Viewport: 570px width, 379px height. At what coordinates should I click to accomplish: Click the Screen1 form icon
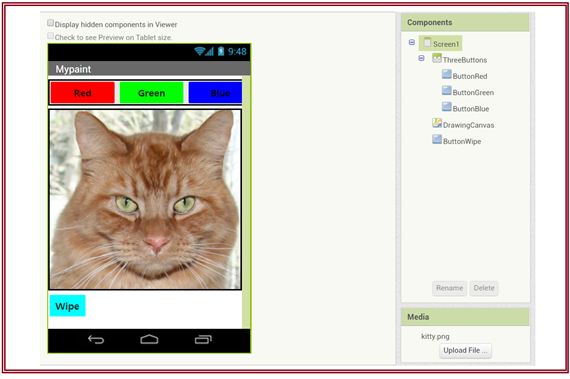[x=427, y=42]
